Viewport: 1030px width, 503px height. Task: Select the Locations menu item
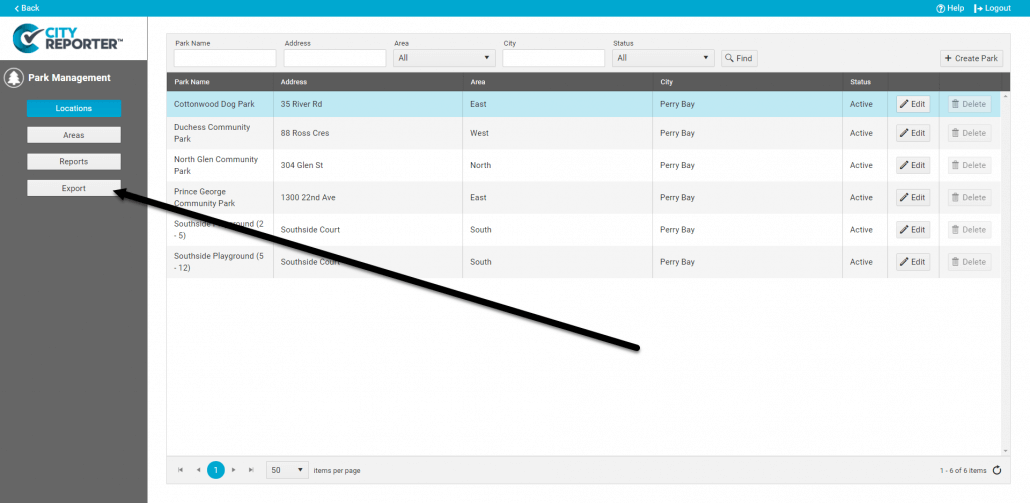pos(74,108)
